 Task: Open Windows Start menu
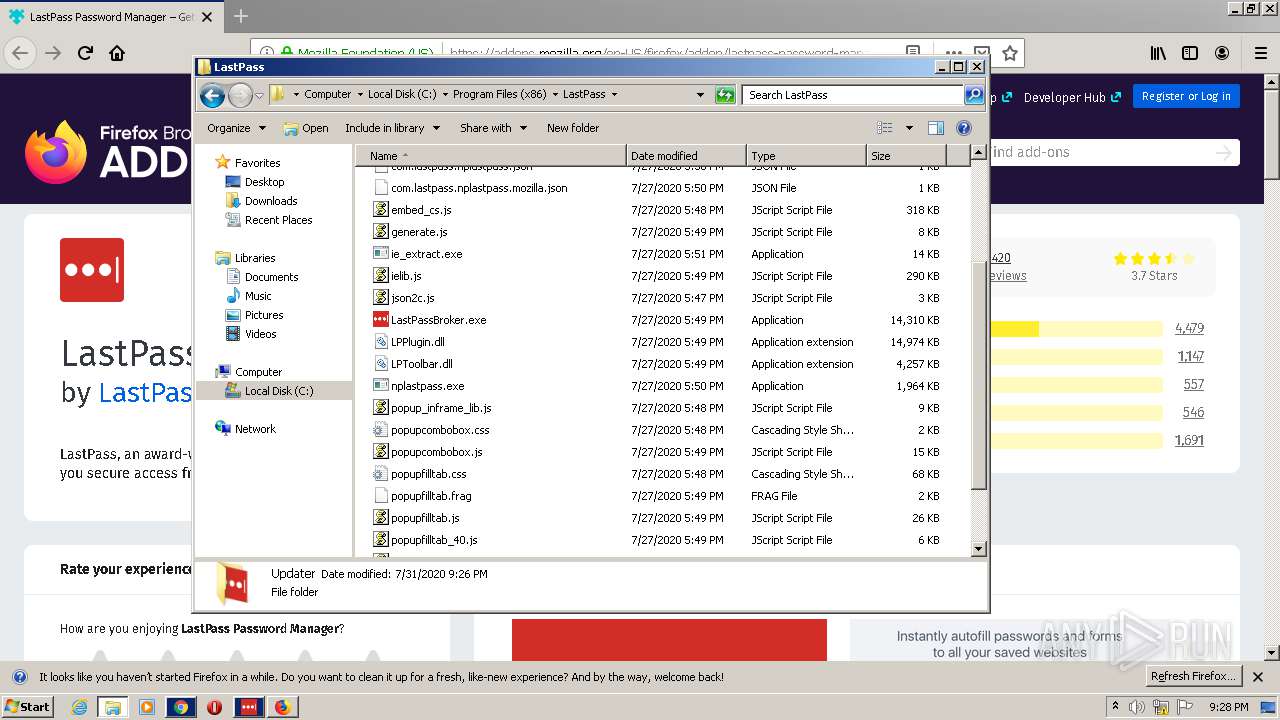coord(27,706)
